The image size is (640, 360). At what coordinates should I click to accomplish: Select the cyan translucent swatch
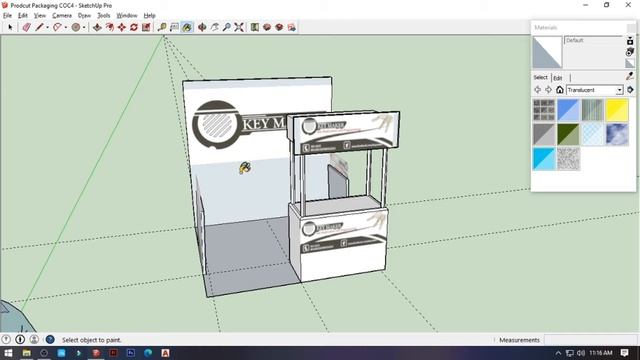544,159
